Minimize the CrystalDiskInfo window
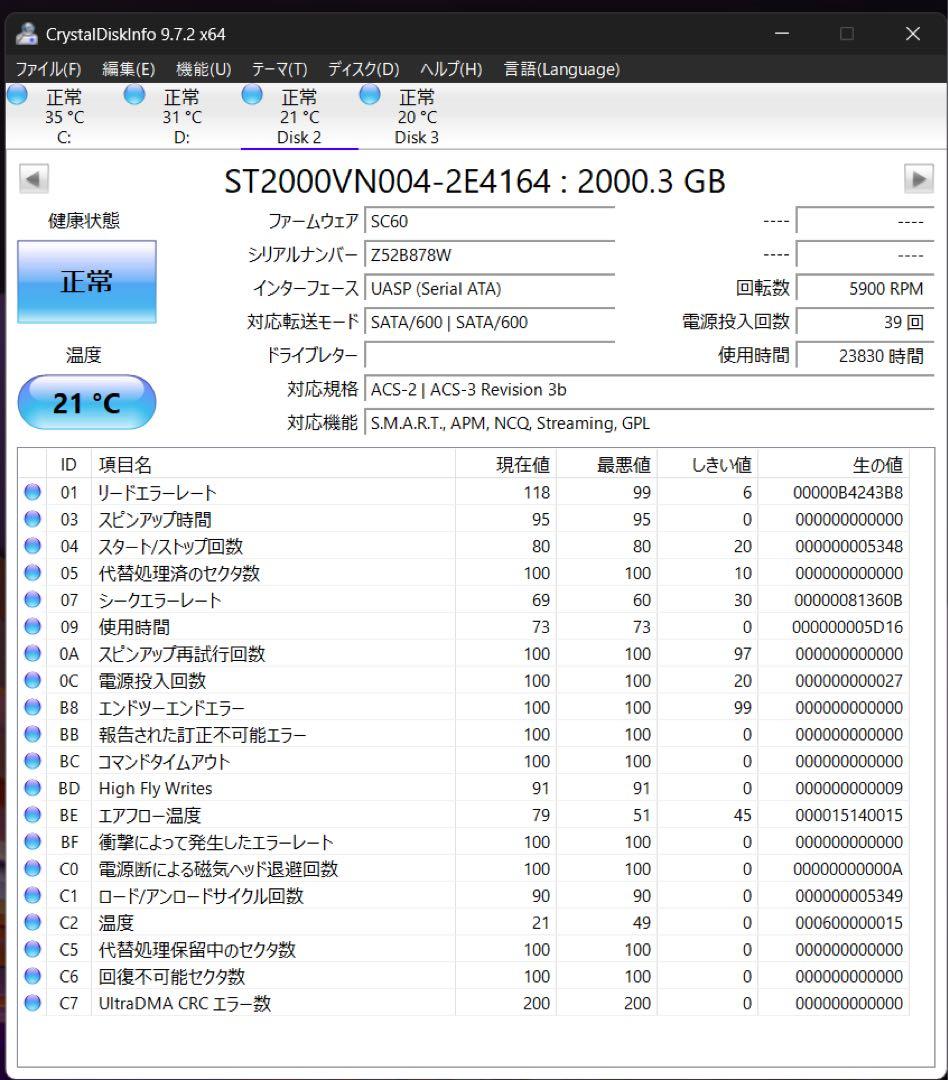This screenshot has height=1080, width=948. [782, 33]
